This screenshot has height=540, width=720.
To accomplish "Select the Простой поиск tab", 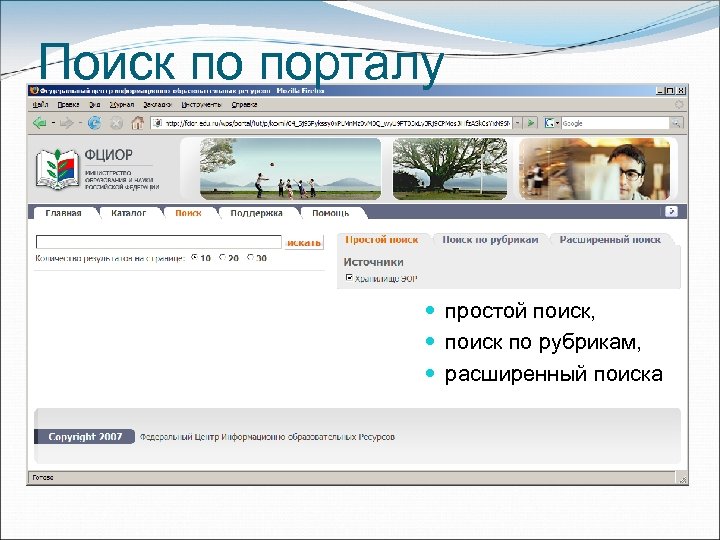I will (382, 240).
